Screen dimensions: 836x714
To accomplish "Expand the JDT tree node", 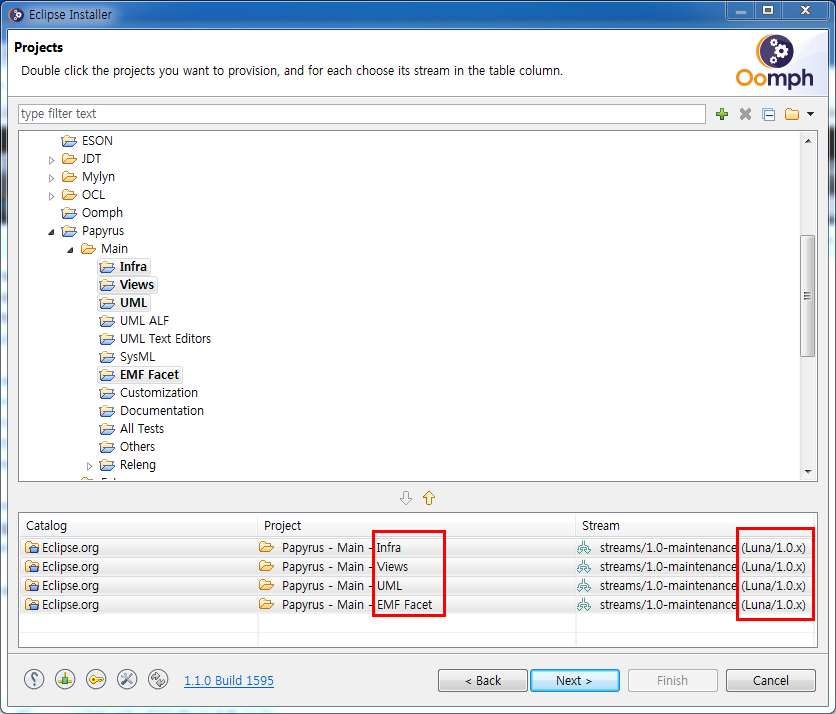I will coord(51,160).
